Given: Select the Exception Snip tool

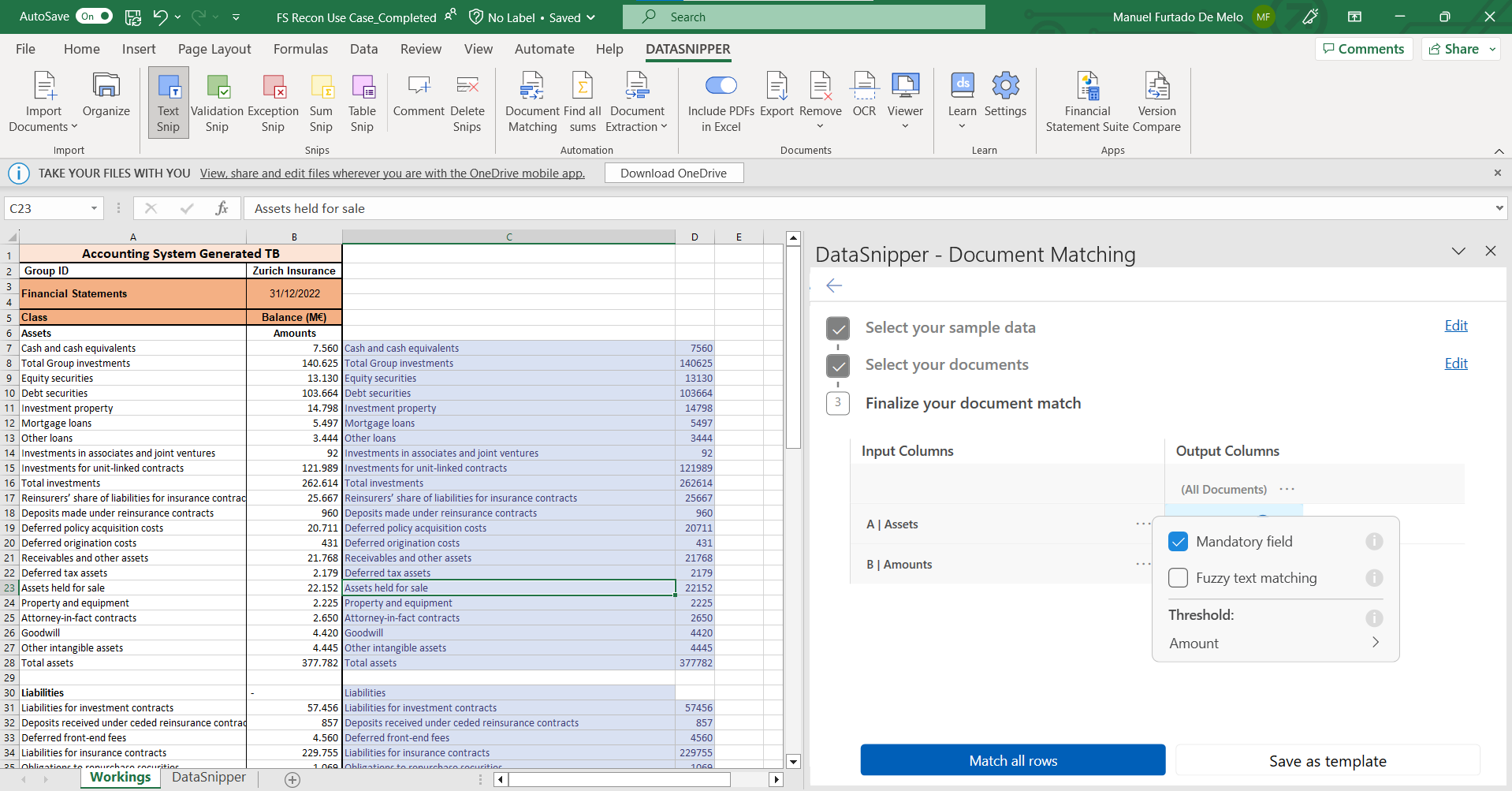Looking at the screenshot, I should [x=273, y=103].
